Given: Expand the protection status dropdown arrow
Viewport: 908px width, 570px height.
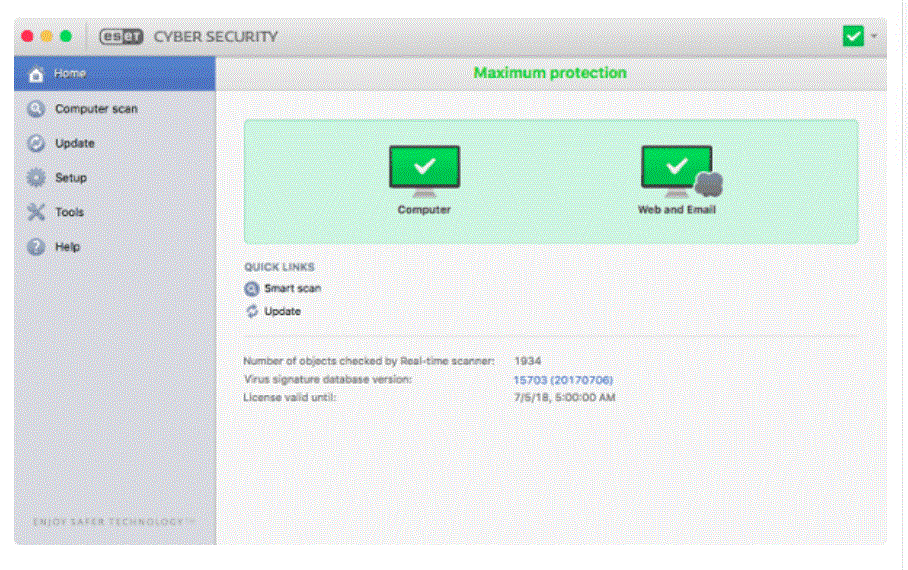Looking at the screenshot, I should (x=874, y=36).
